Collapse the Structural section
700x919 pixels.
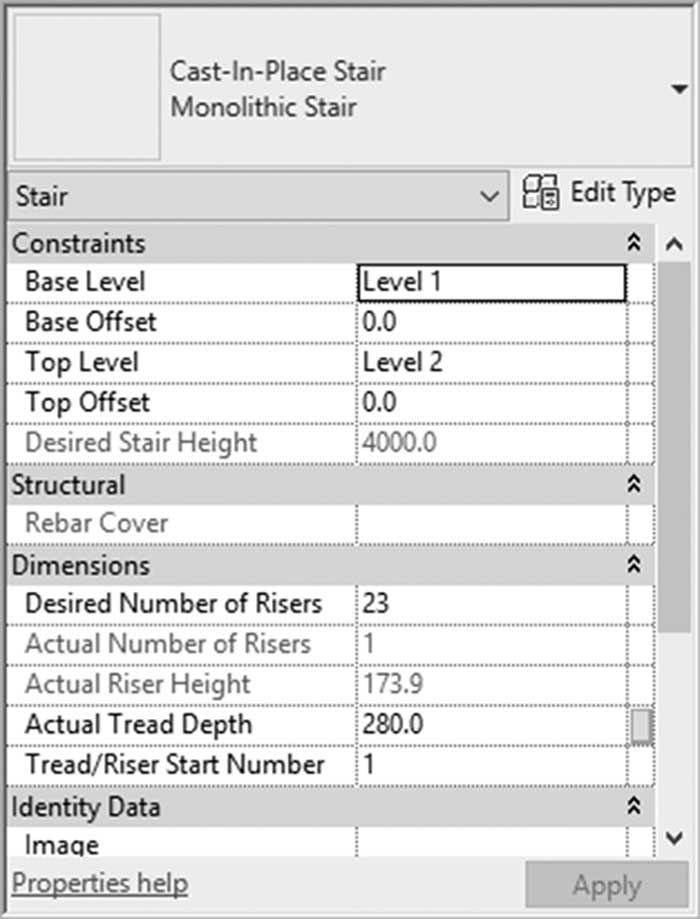tap(634, 484)
